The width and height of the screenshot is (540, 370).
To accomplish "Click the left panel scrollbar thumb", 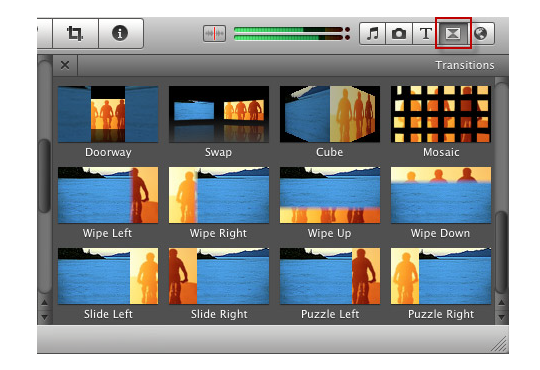I will pyautogui.click(x=45, y=175).
